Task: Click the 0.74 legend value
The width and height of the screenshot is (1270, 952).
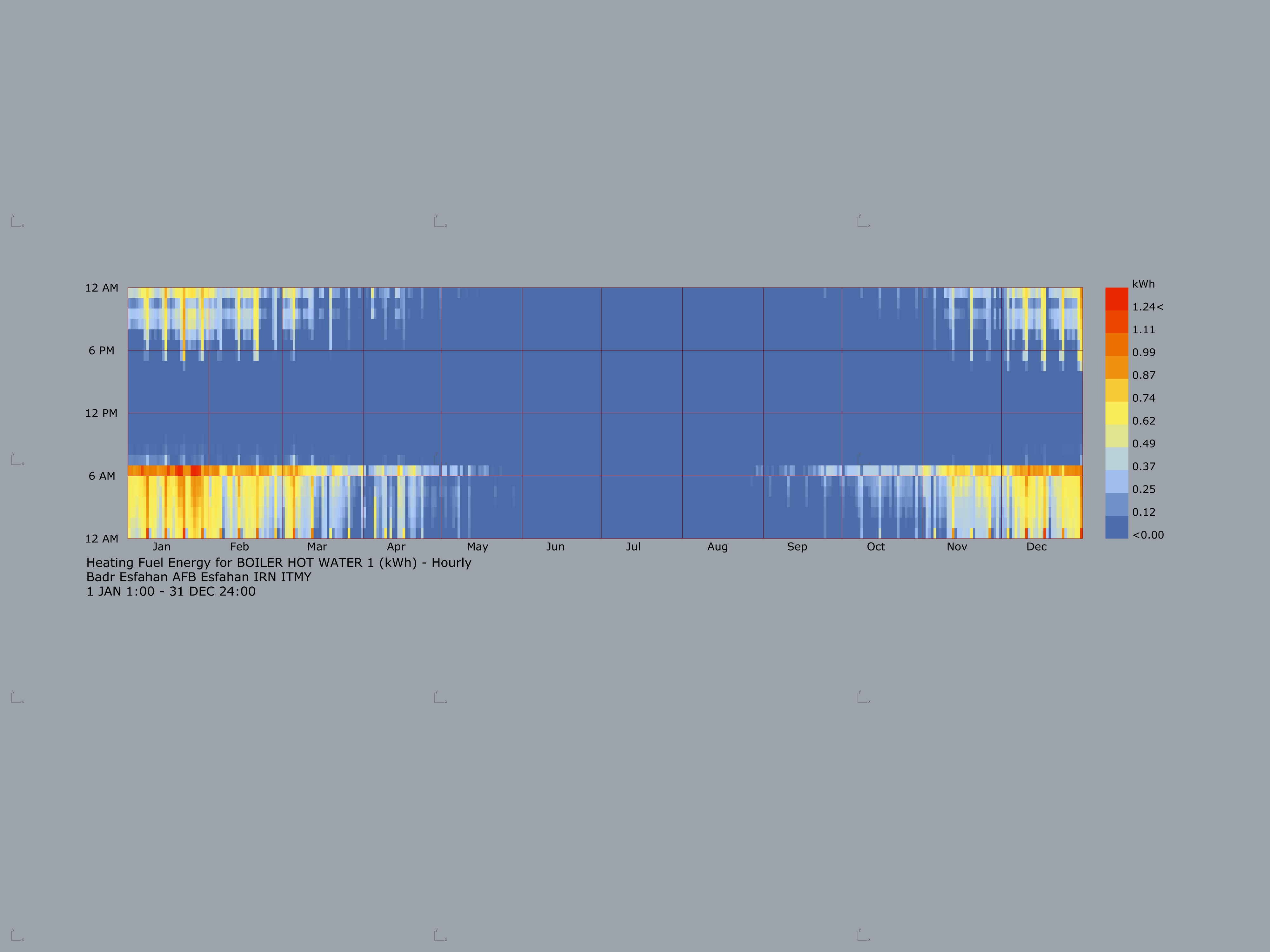Action: 1144,398
